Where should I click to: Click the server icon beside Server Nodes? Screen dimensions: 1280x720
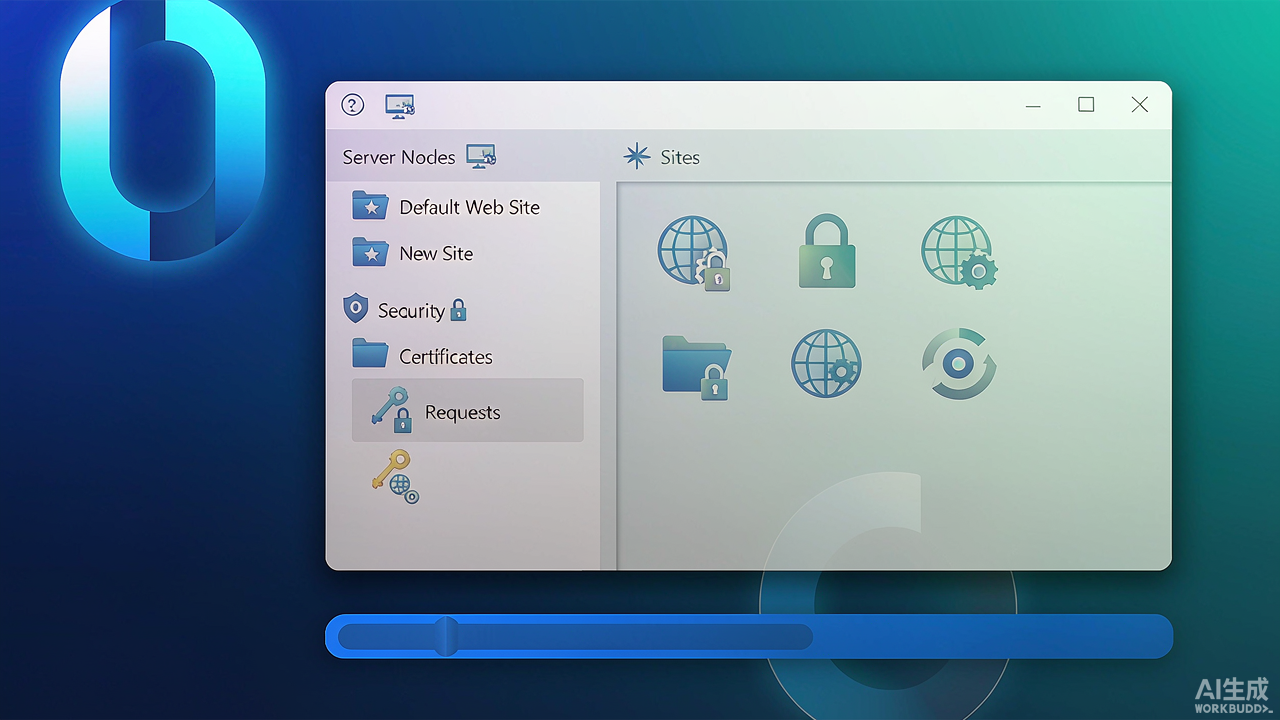coord(481,156)
